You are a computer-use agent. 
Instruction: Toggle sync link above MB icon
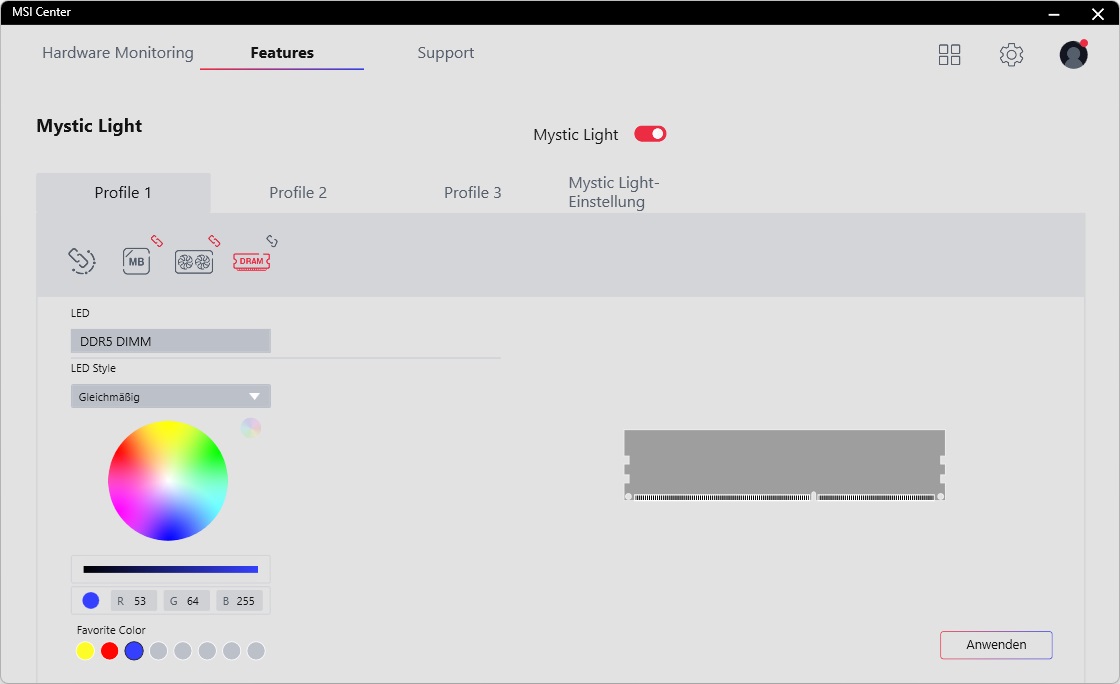tap(156, 241)
